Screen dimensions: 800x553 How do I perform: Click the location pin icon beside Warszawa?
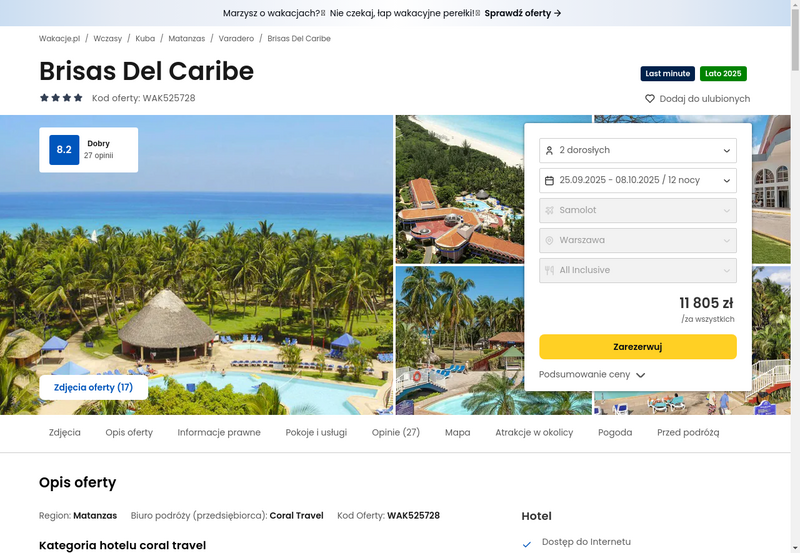point(549,240)
